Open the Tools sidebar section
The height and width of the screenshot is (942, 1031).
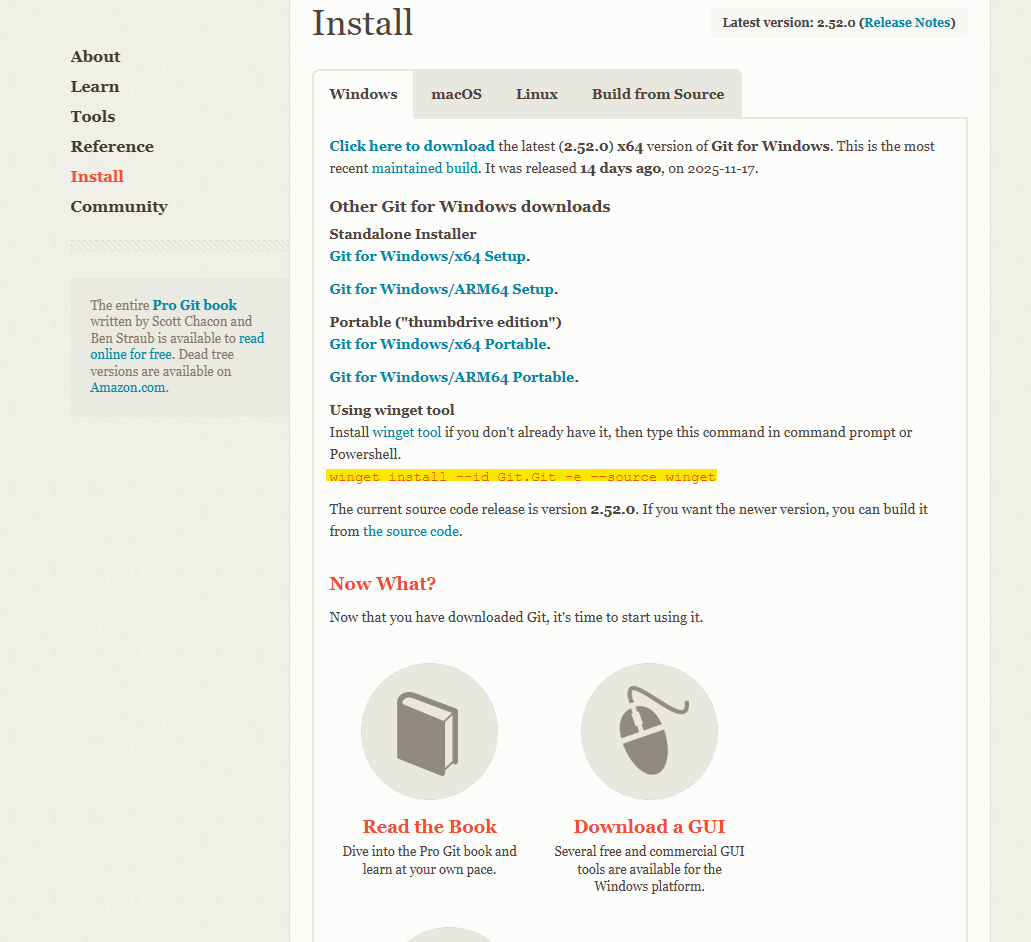tap(93, 117)
